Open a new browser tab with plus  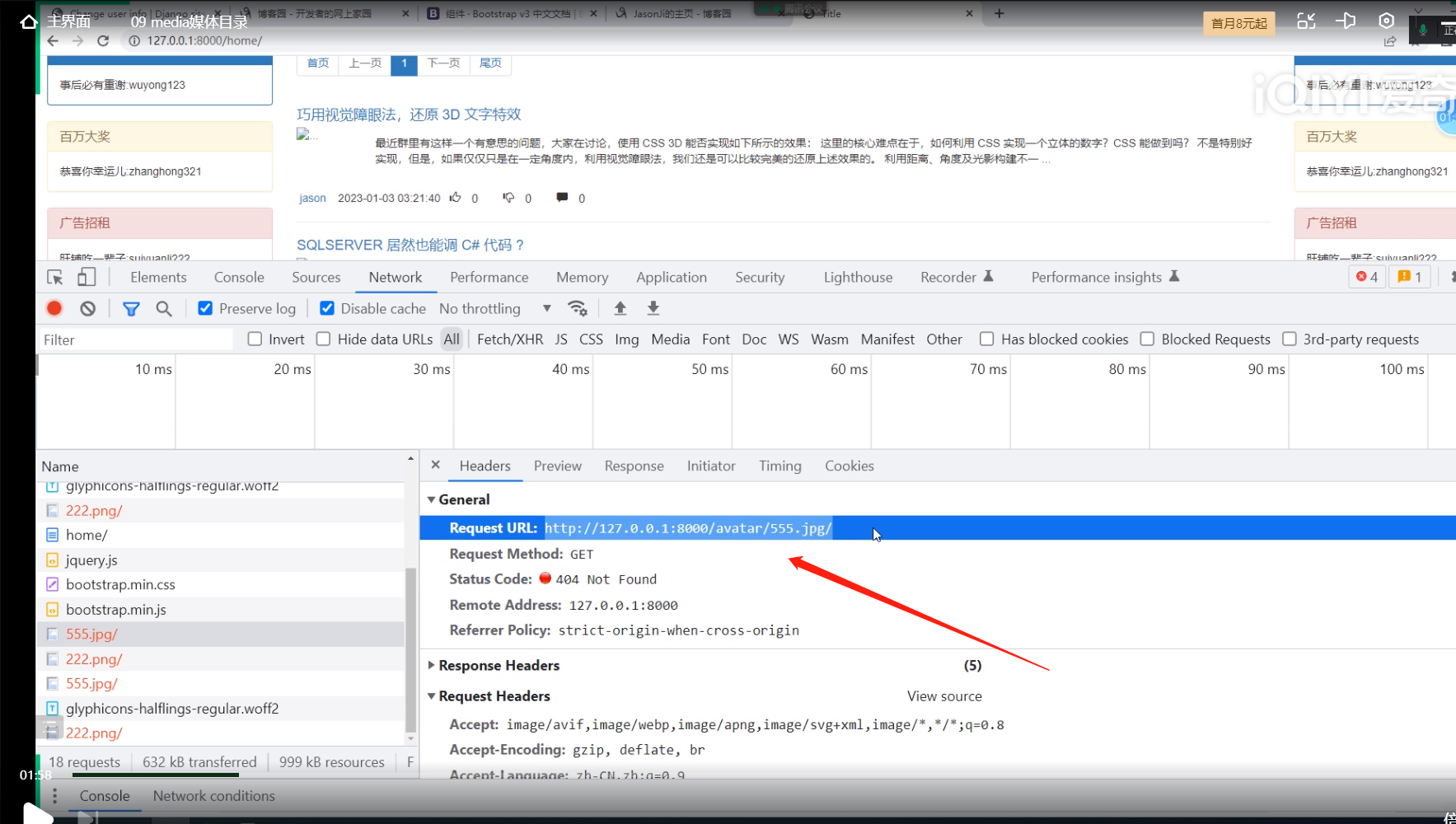1000,13
